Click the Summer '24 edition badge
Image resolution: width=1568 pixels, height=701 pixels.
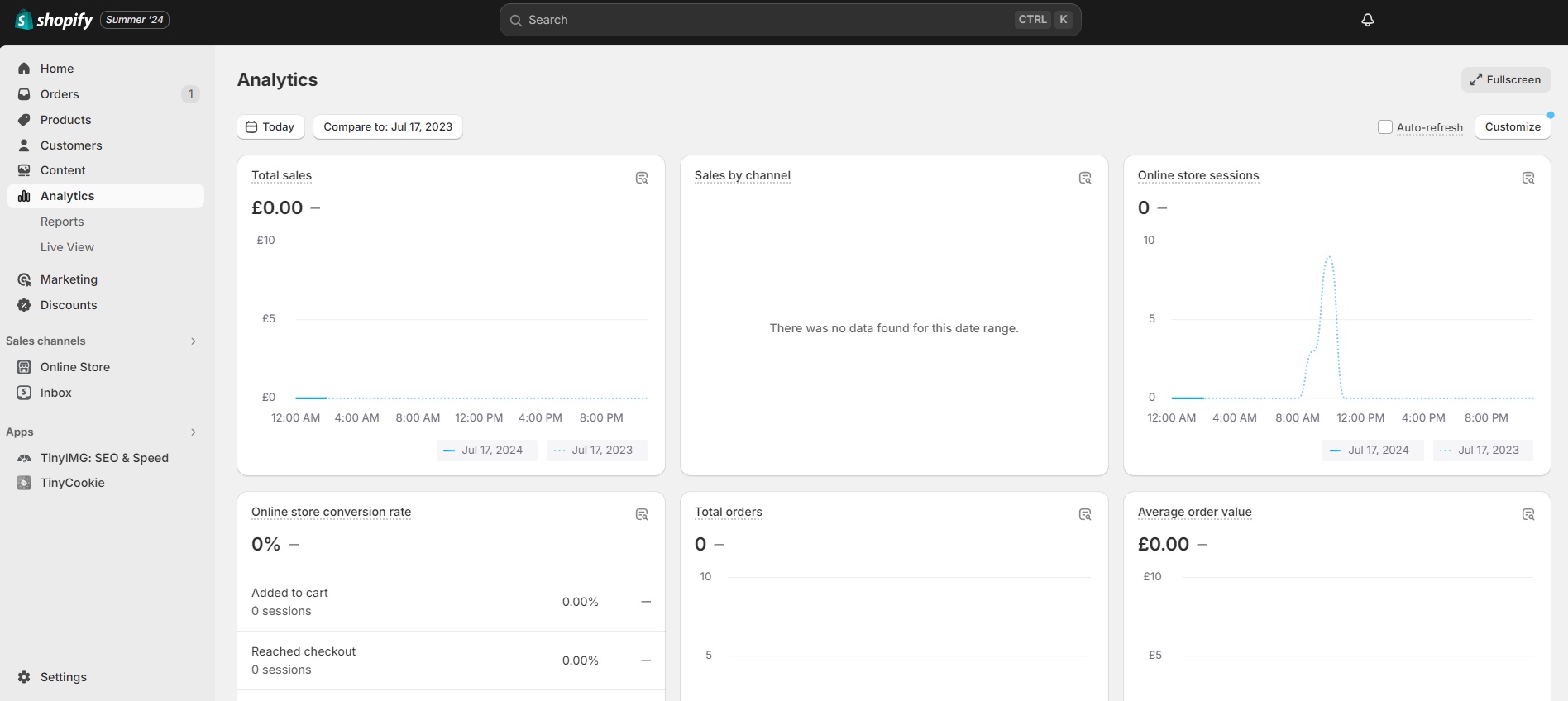click(135, 20)
